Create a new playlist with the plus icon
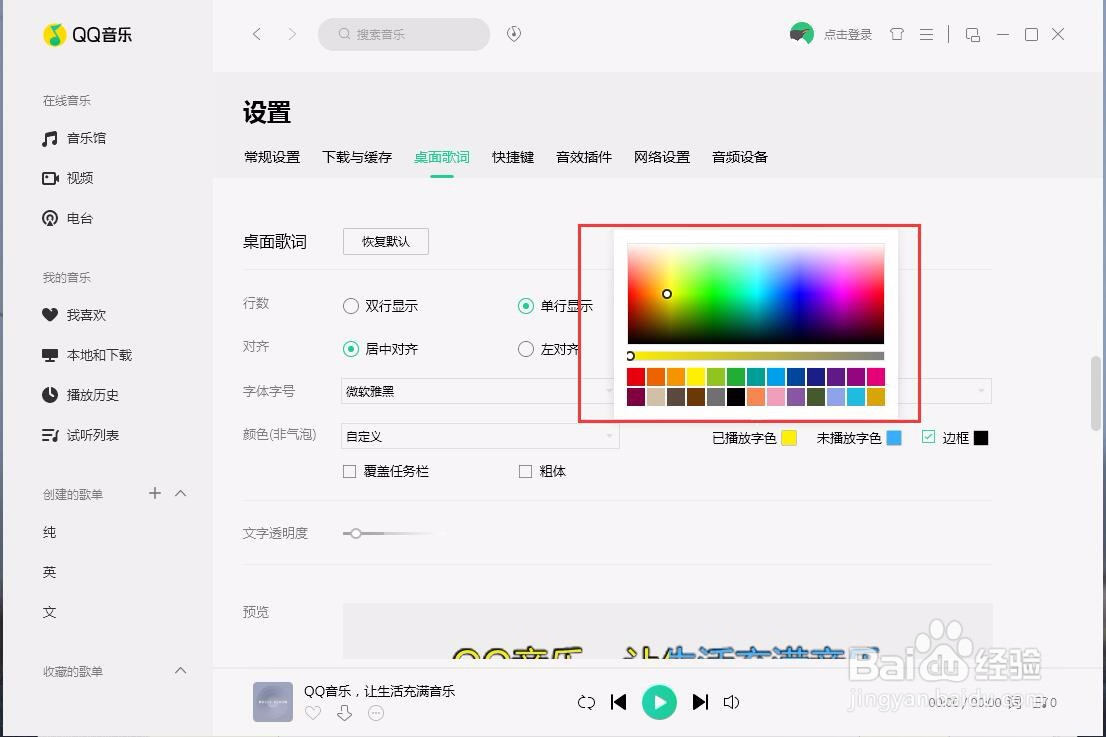This screenshot has width=1106, height=737. click(155, 493)
